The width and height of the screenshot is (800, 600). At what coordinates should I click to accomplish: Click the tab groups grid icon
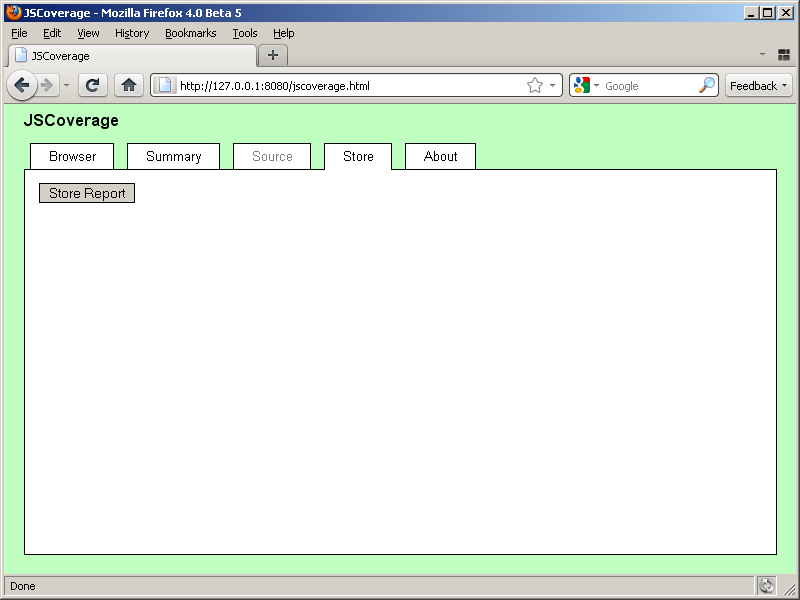784,55
